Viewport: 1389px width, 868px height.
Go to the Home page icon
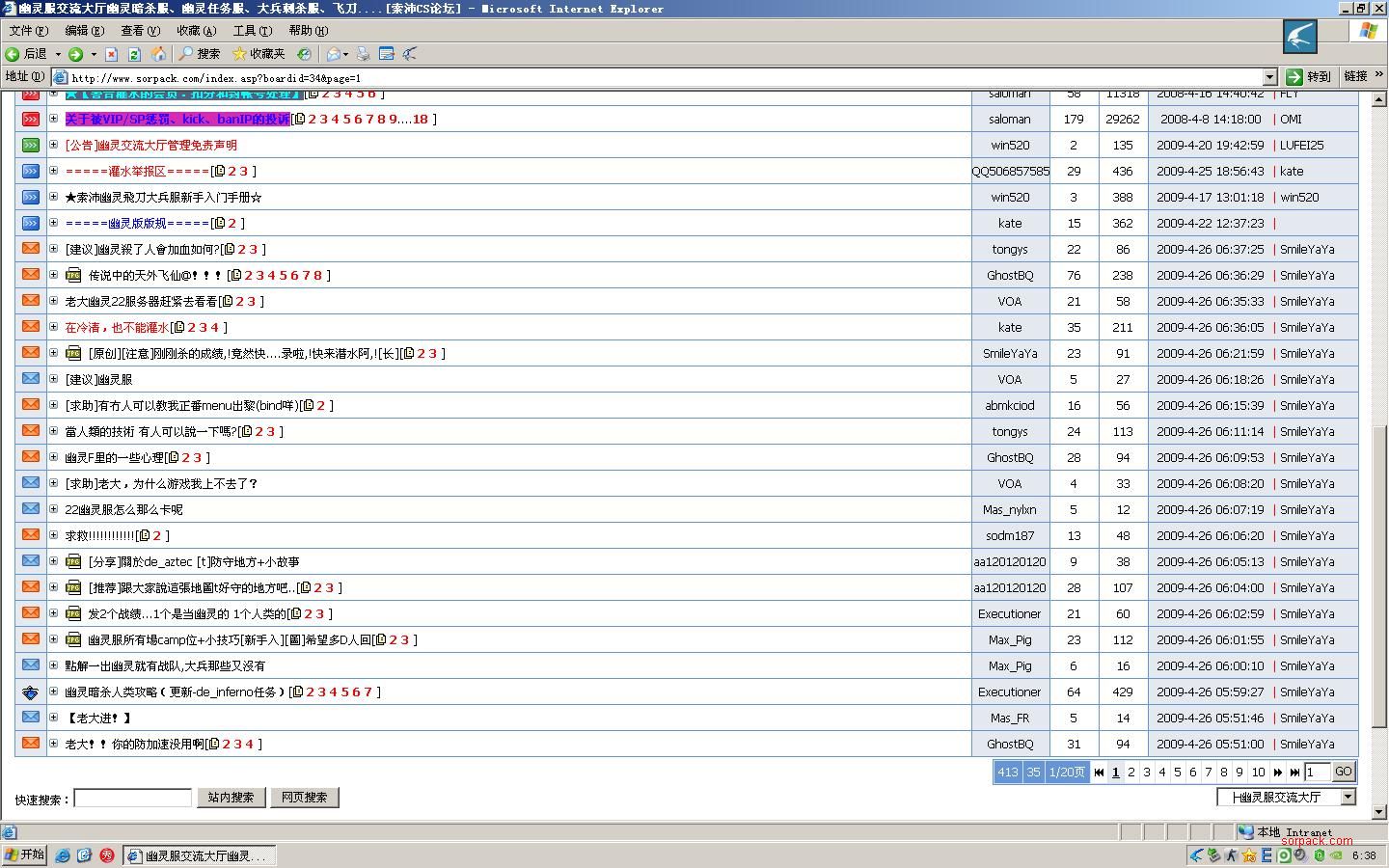(158, 54)
